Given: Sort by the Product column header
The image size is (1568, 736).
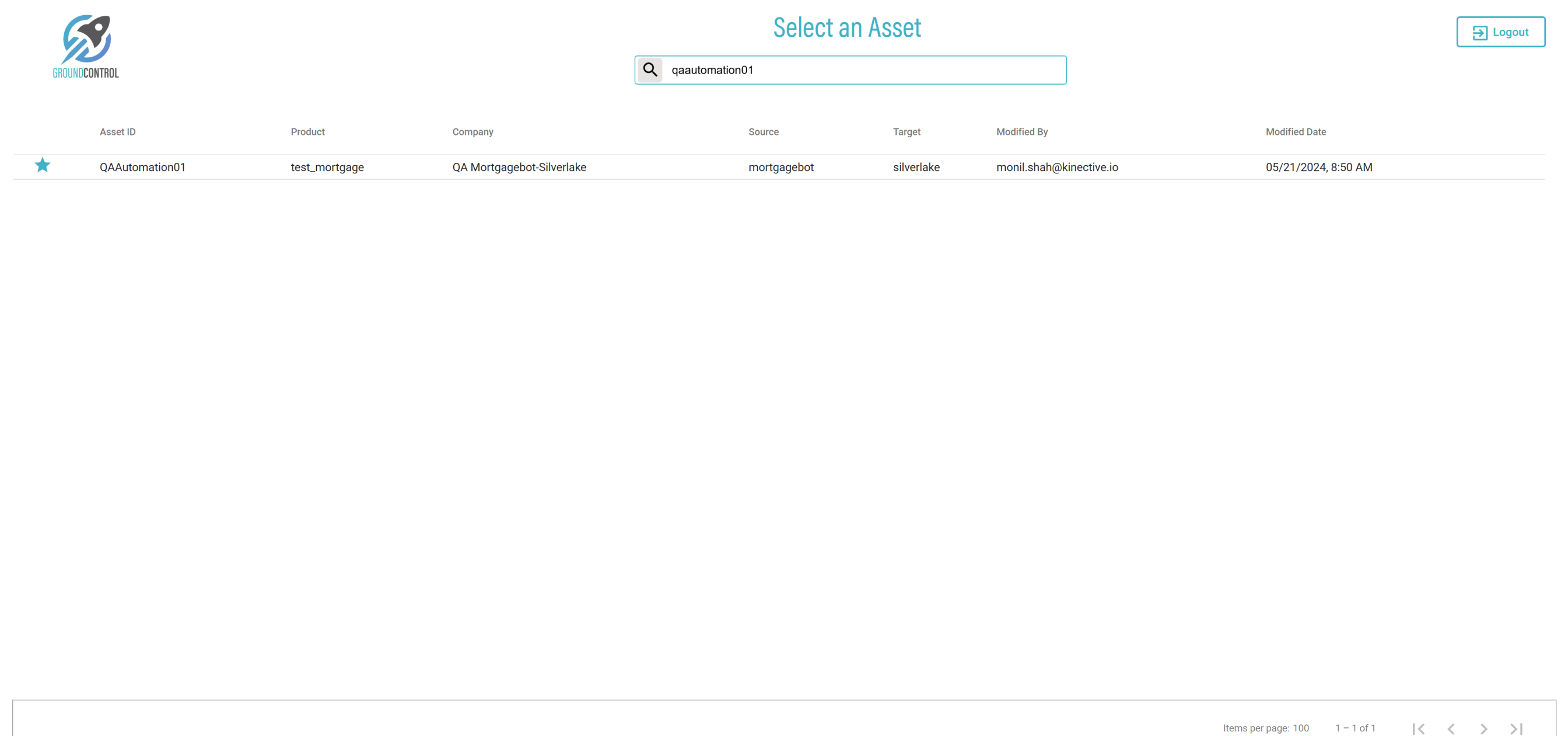Looking at the screenshot, I should (307, 131).
